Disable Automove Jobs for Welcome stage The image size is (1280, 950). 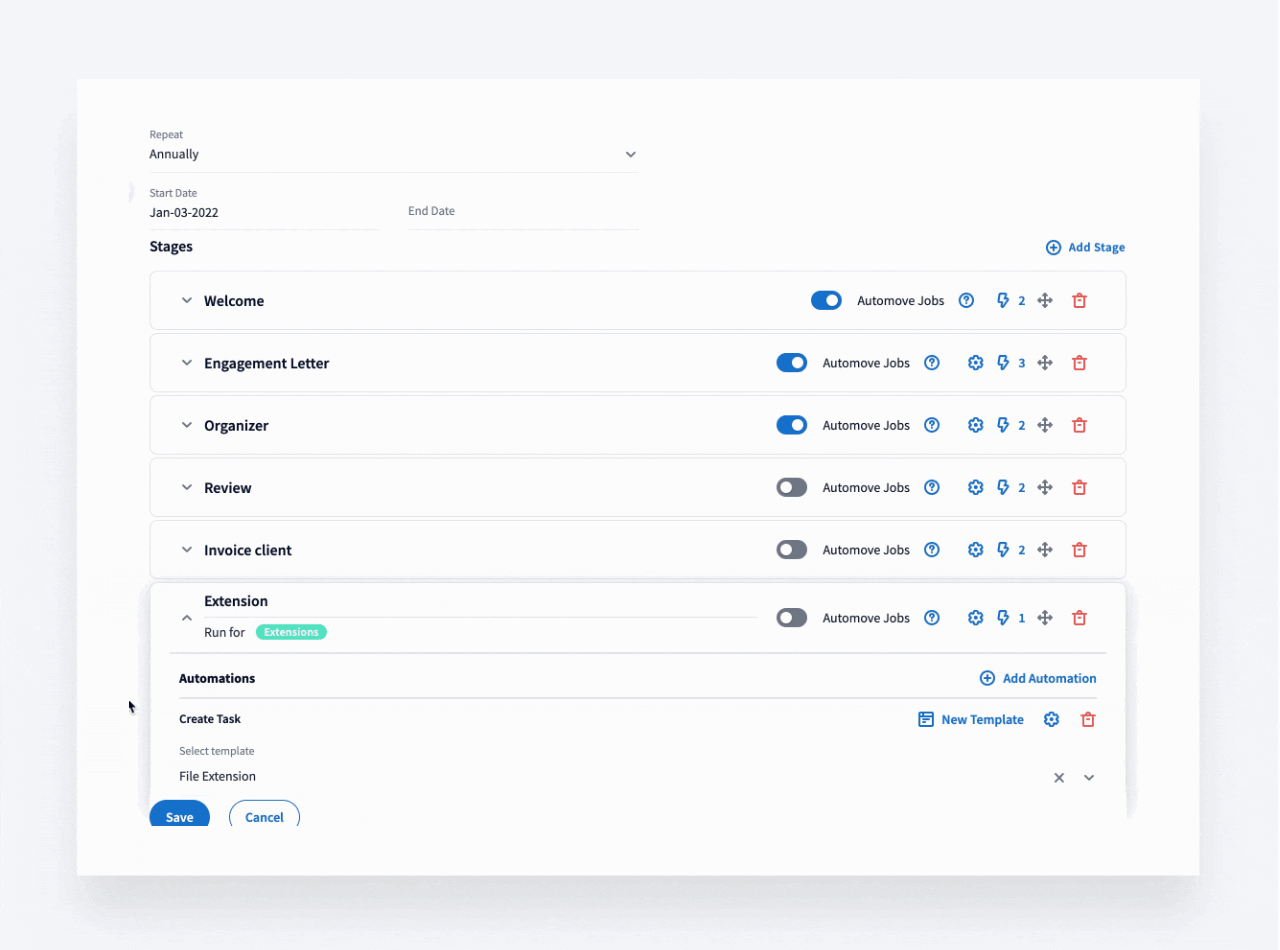(x=826, y=301)
